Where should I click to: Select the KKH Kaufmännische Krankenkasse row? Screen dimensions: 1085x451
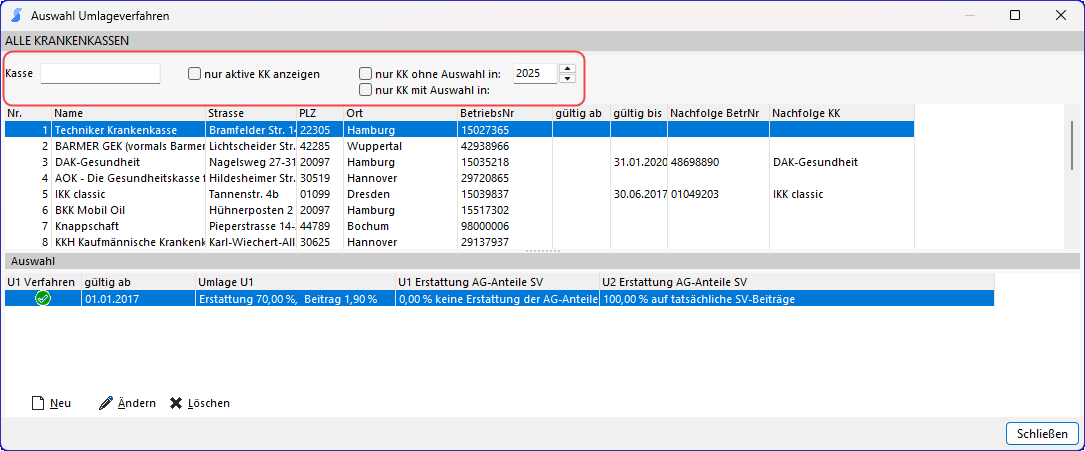pyautogui.click(x=459, y=241)
